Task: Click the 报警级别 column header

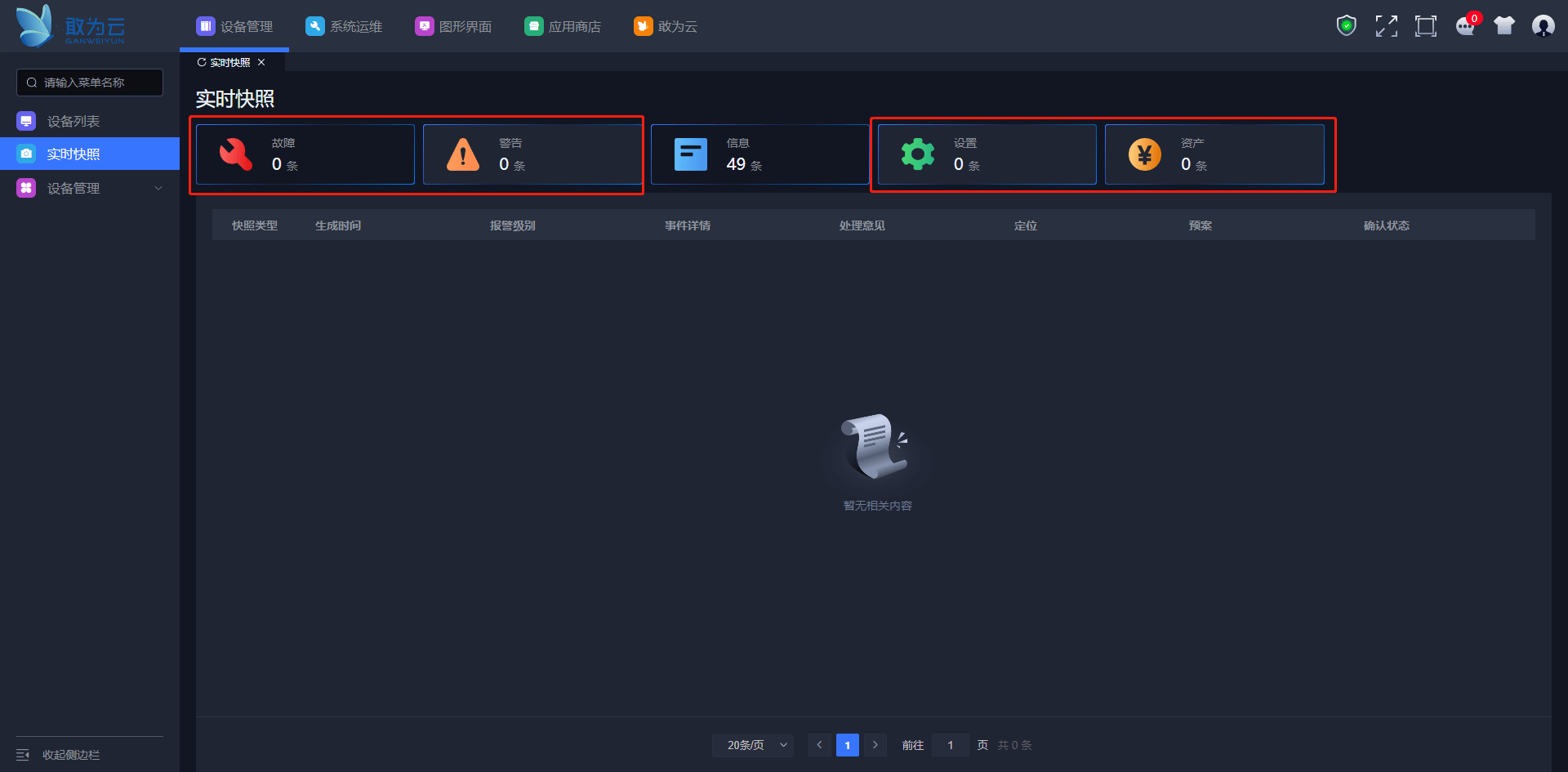Action: tap(513, 225)
